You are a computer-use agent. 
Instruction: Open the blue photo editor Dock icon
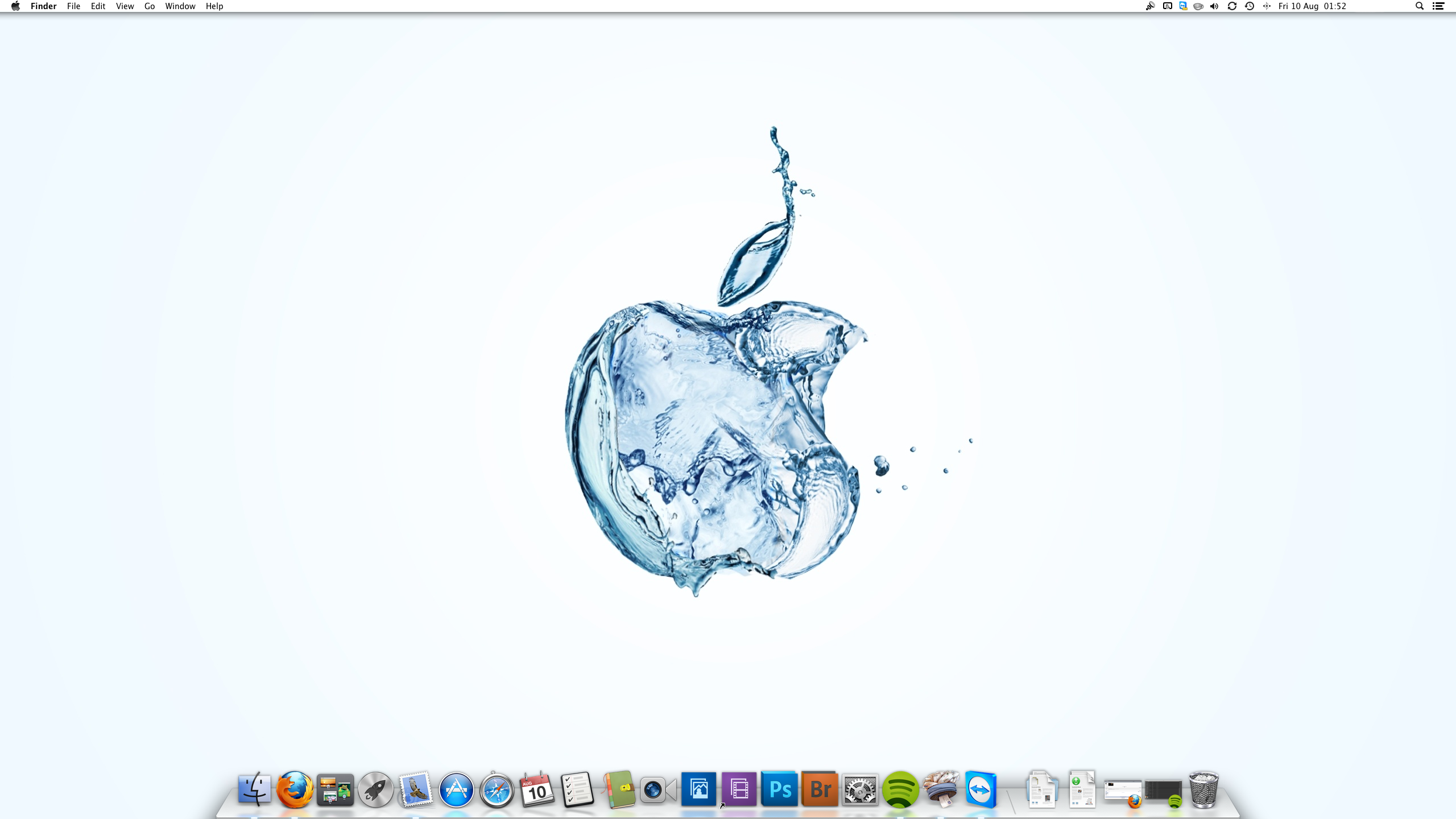[699, 789]
